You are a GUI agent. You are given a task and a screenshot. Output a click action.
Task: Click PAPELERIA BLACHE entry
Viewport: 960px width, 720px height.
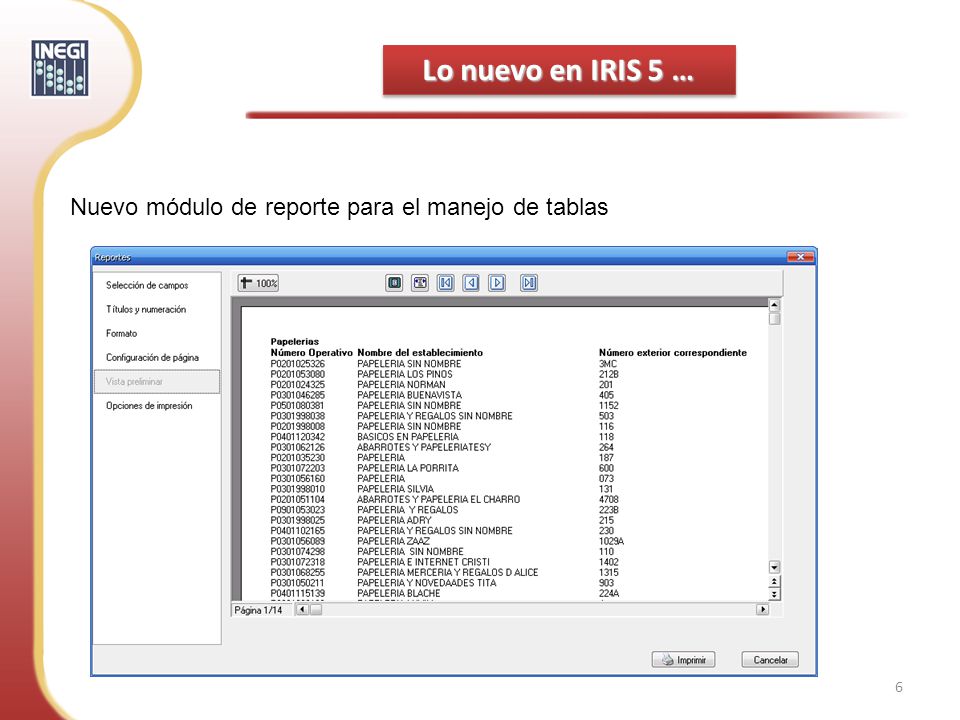coord(399,593)
